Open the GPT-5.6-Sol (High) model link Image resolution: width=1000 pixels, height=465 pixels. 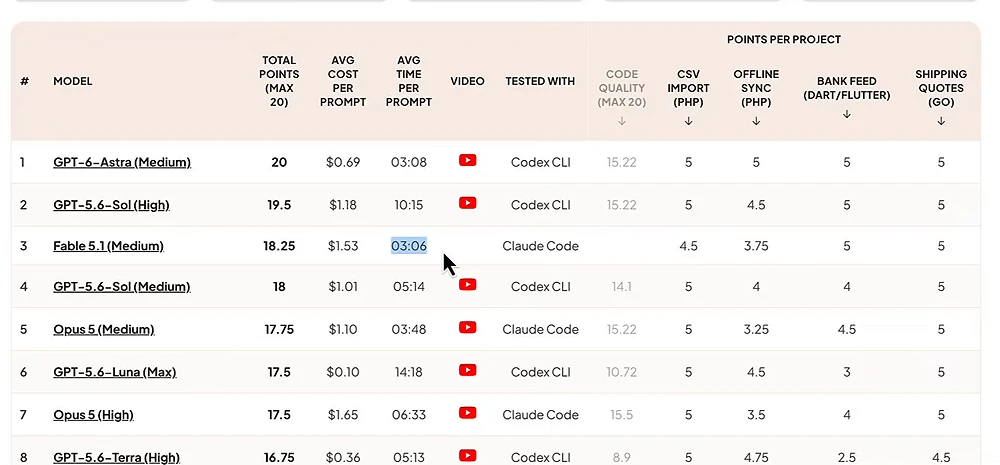pos(112,205)
